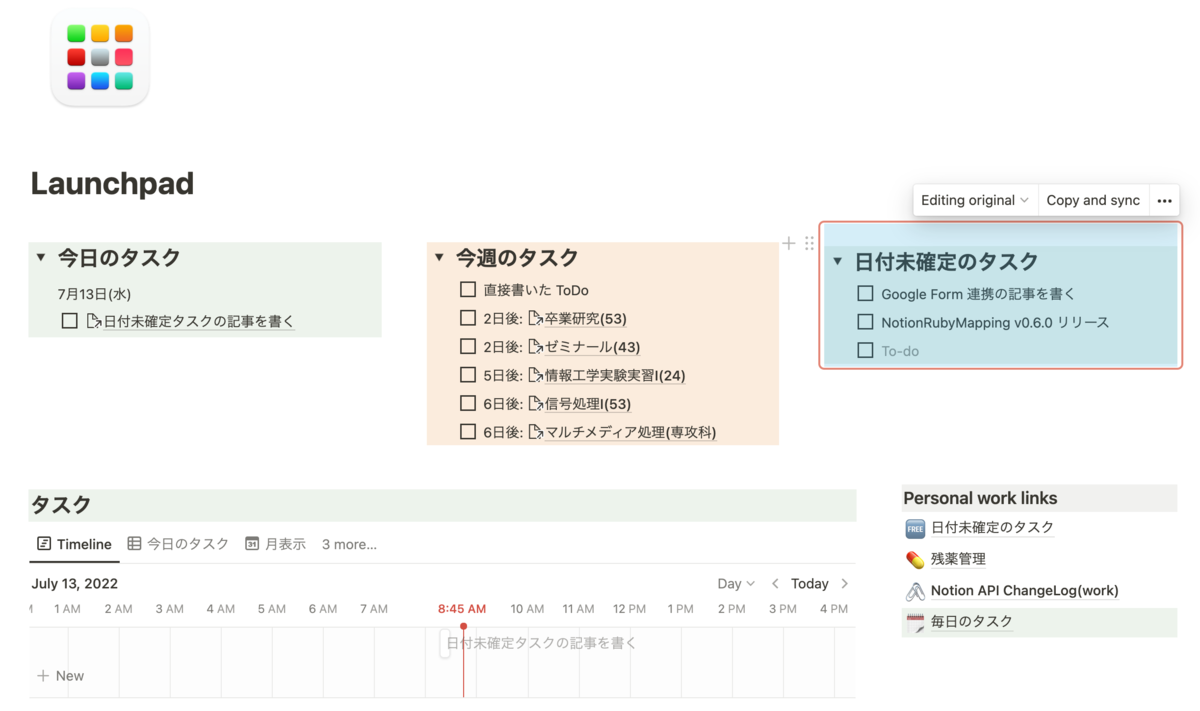
Task: Switch to the 今日のタスク view tab
Action: pyautogui.click(x=178, y=544)
